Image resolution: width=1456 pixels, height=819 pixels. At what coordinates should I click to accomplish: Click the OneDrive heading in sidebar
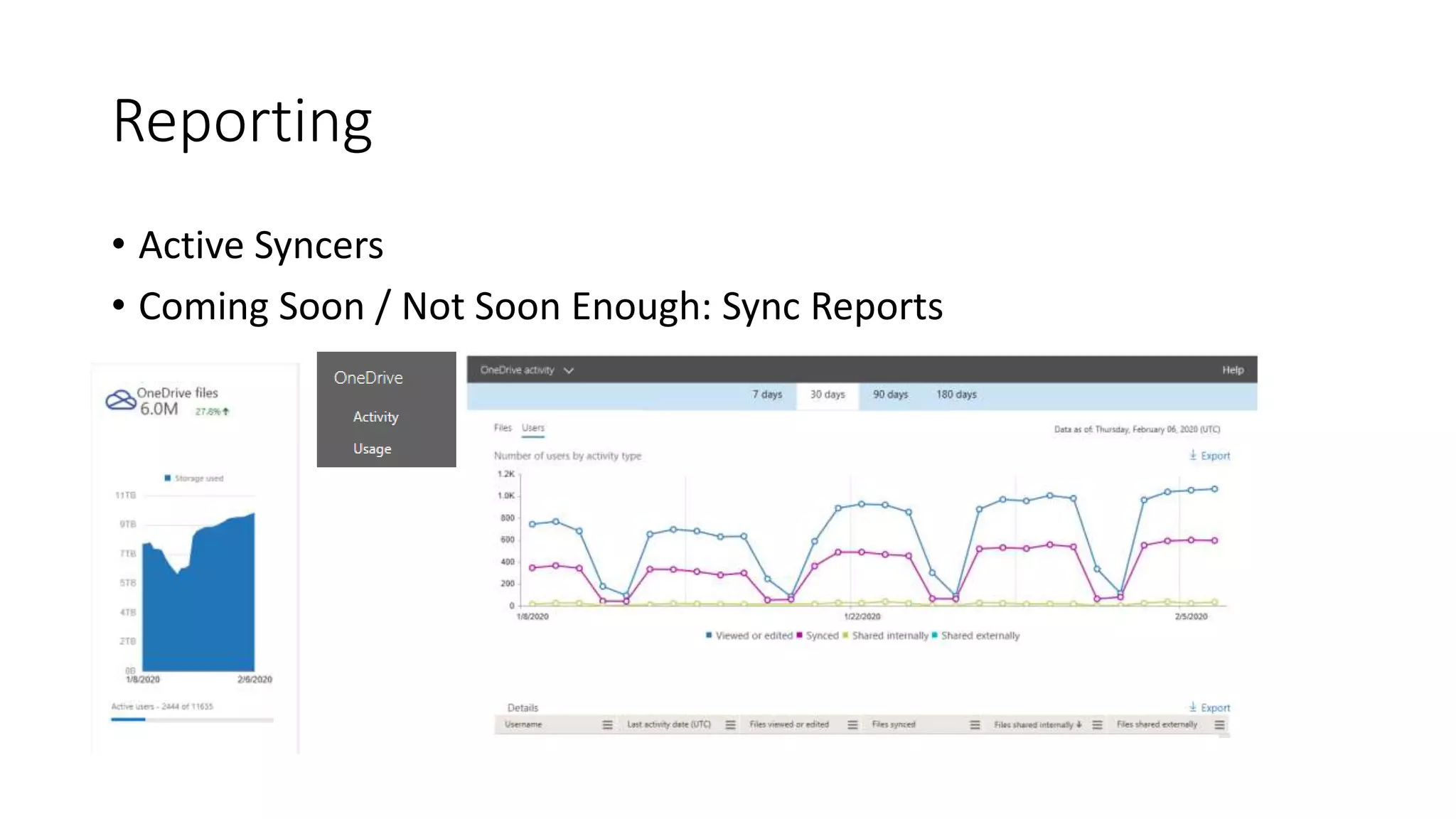(x=368, y=378)
